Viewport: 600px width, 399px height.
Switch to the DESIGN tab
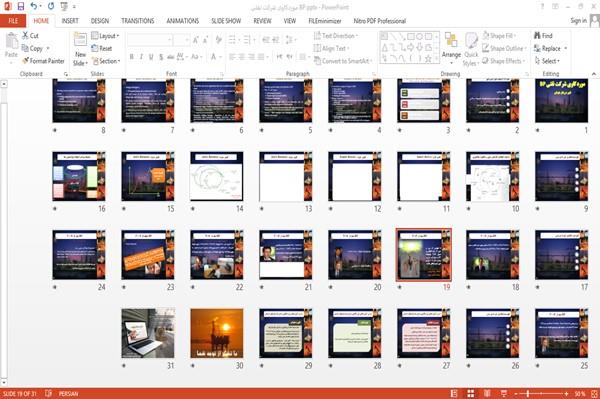coord(100,21)
